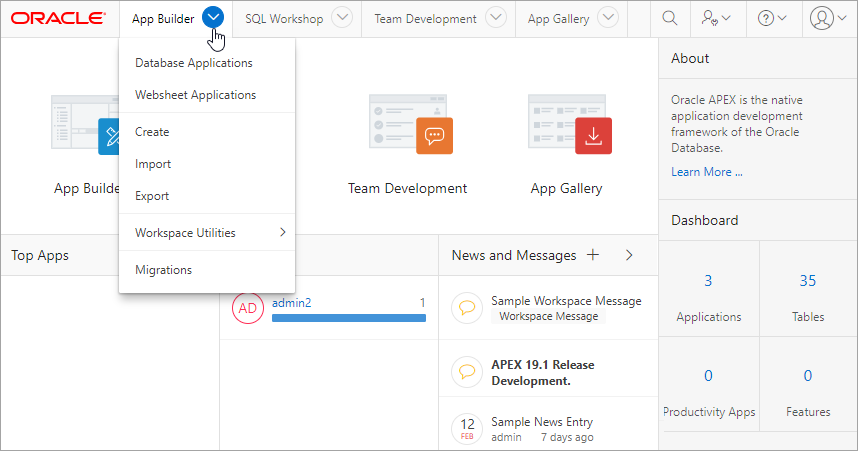This screenshot has width=858, height=451.
Task: Click the About heading
Action: tap(690, 59)
